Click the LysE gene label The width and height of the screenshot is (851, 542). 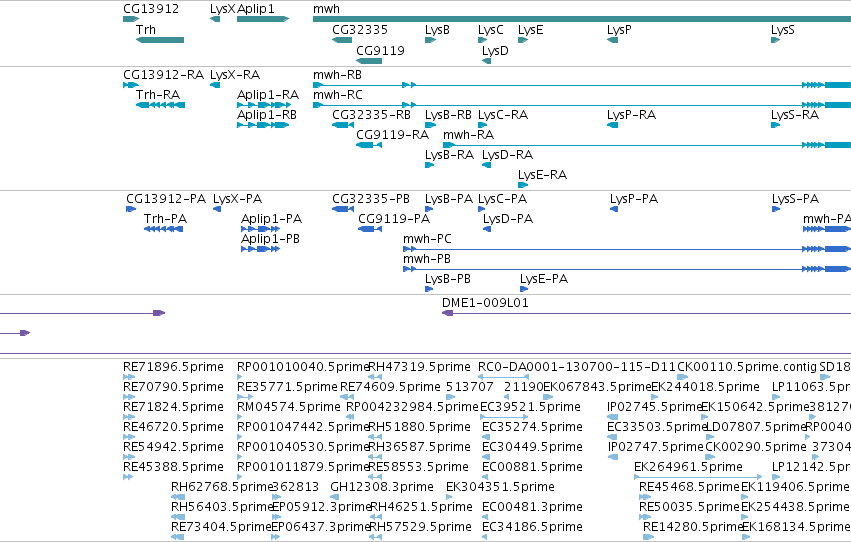point(530,30)
